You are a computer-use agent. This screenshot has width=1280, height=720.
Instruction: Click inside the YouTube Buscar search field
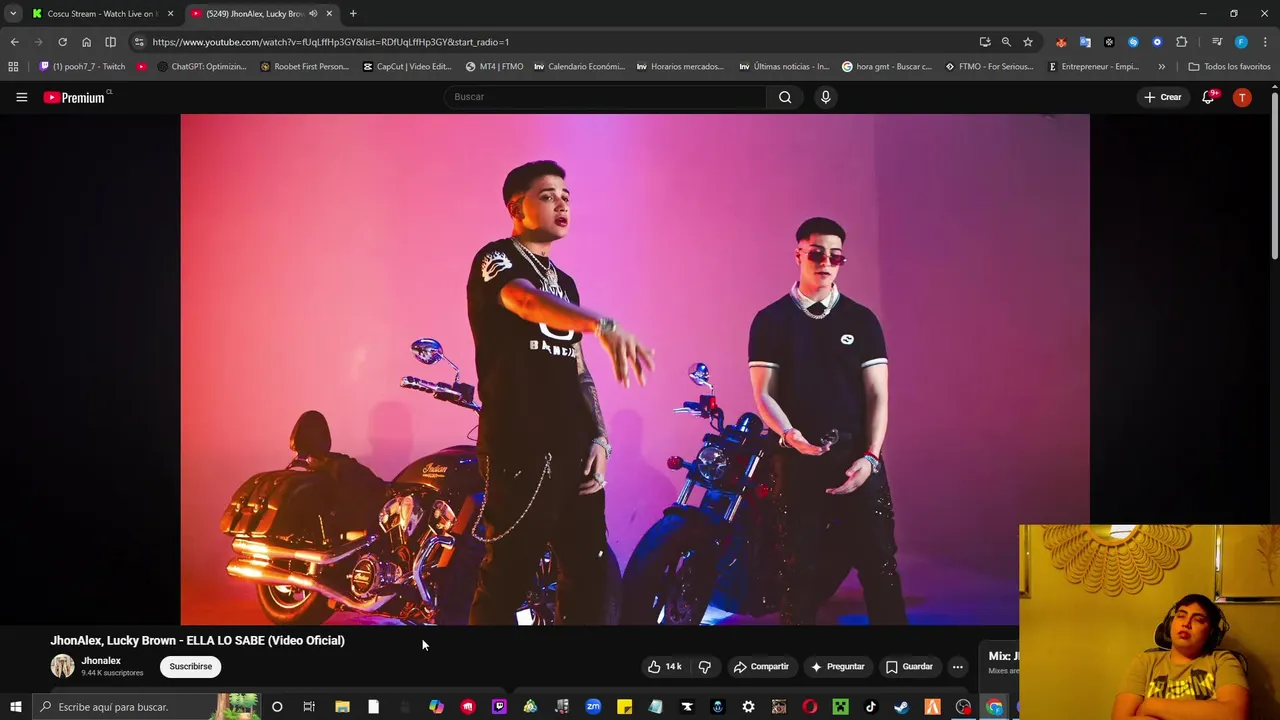click(605, 97)
